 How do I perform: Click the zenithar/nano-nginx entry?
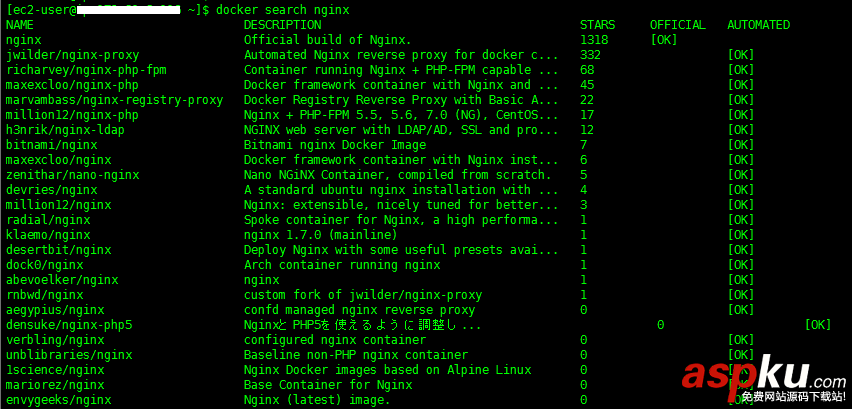[72, 175]
